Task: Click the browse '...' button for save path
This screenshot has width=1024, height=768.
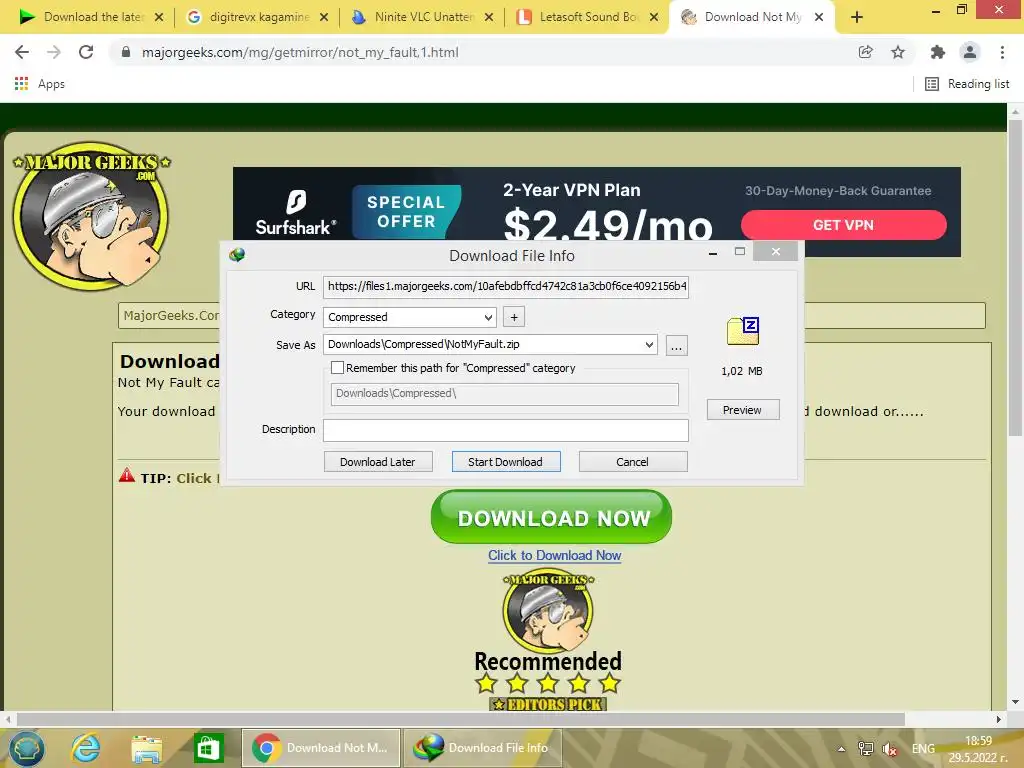Action: click(x=677, y=345)
